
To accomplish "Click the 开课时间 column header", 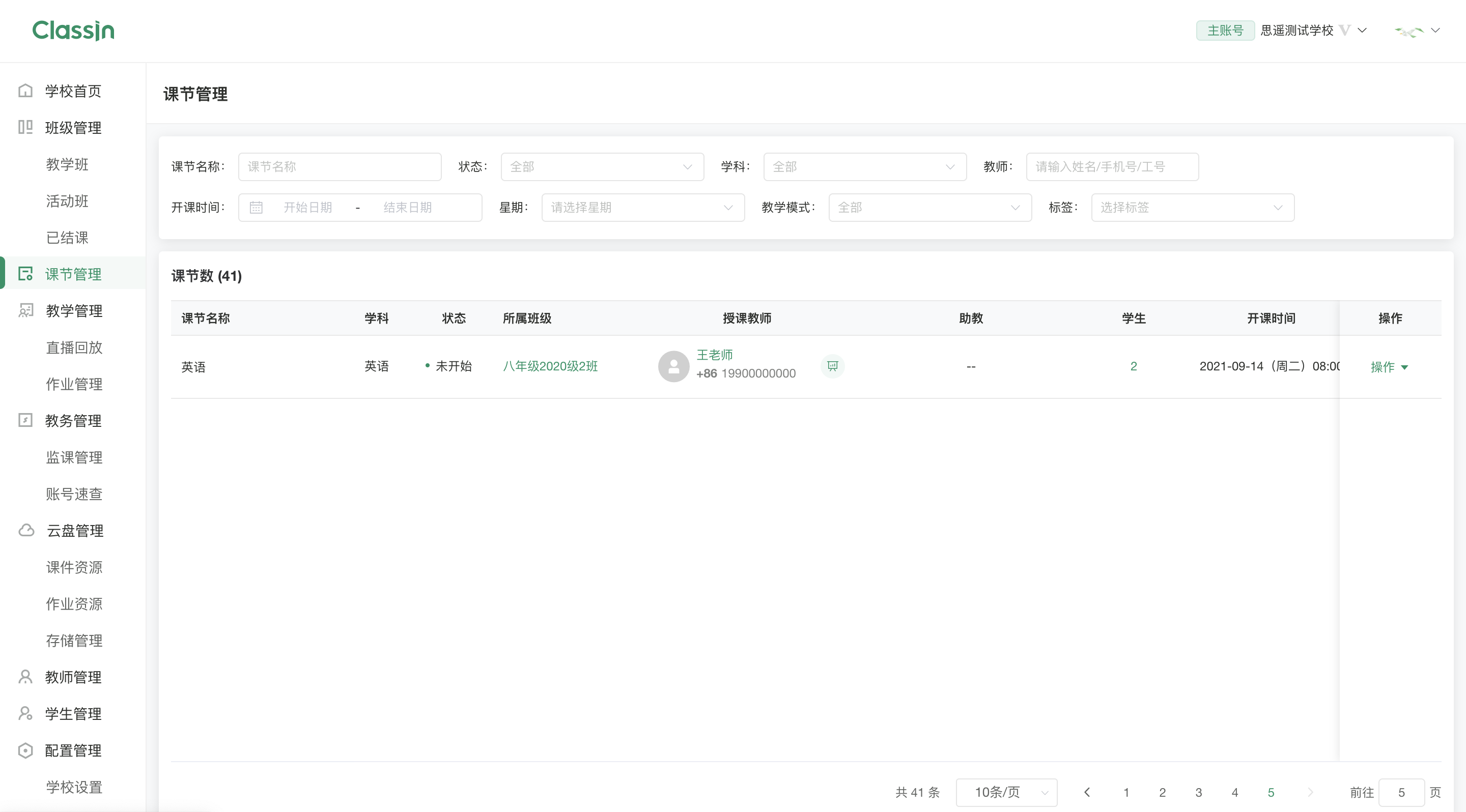I will [1271, 318].
